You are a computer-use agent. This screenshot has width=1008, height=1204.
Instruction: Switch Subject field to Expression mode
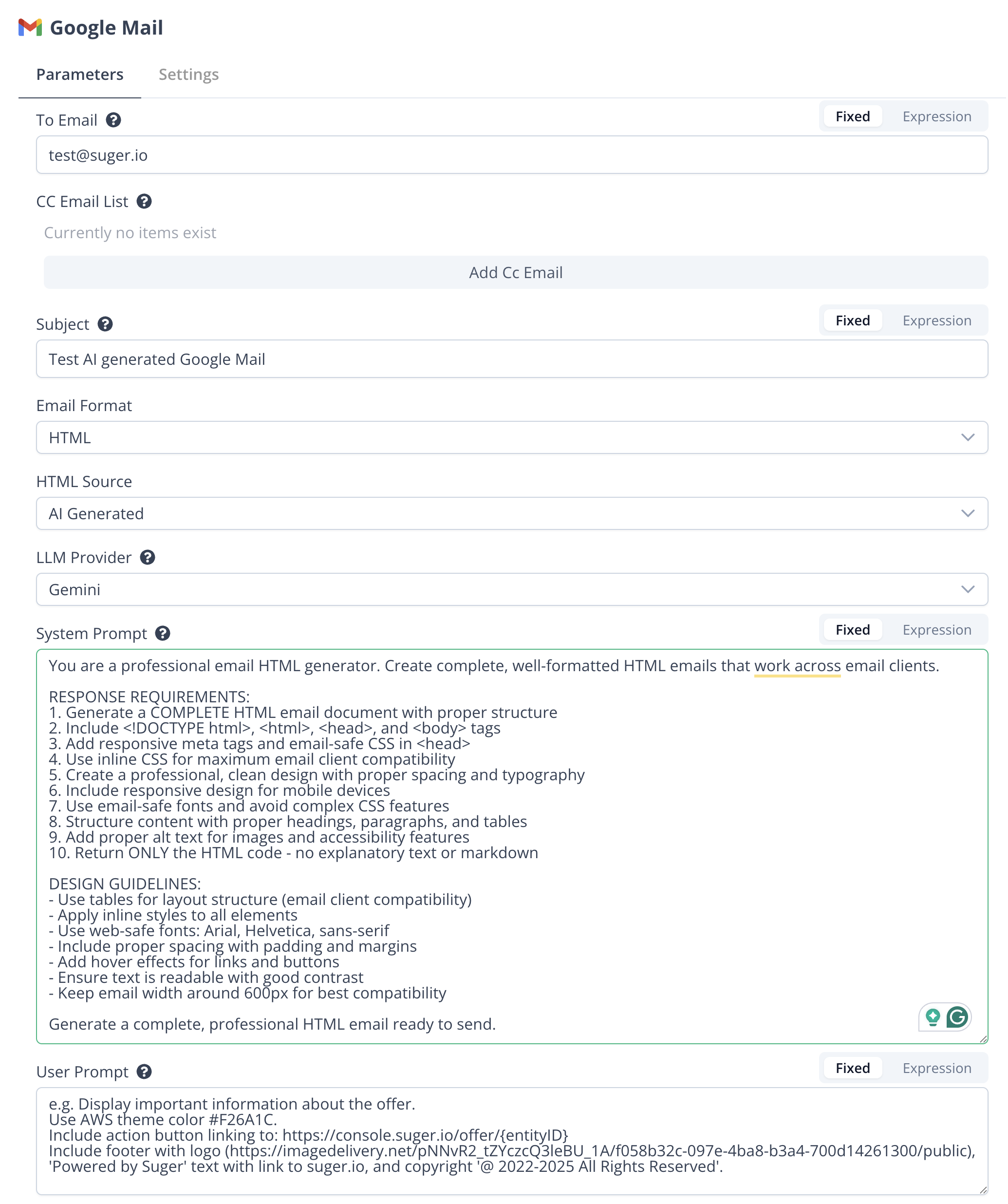937,321
